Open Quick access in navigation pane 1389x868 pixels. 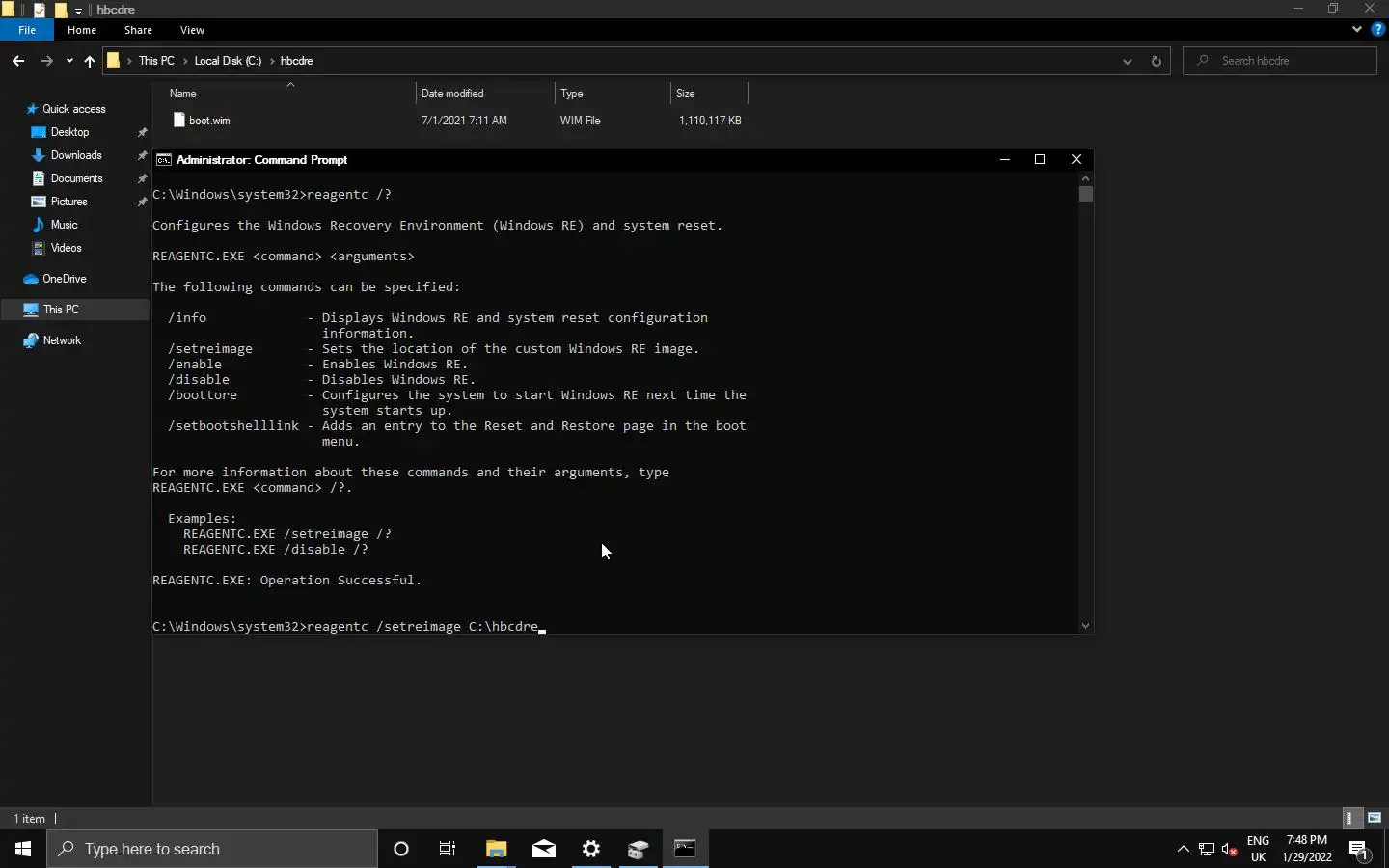tap(74, 109)
